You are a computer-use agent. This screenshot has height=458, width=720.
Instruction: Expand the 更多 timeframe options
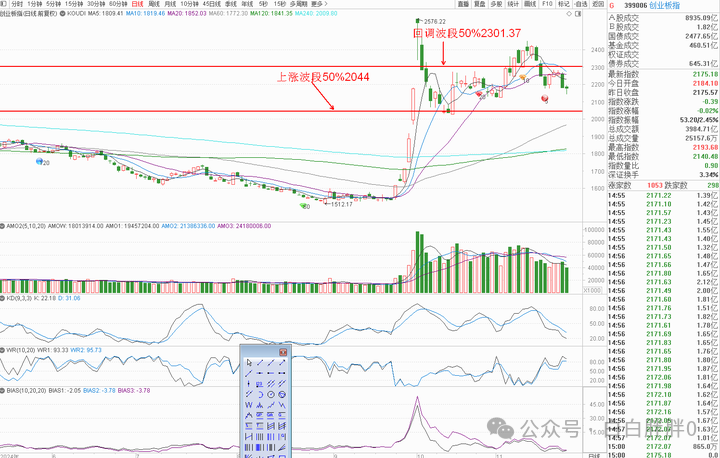point(319,4)
